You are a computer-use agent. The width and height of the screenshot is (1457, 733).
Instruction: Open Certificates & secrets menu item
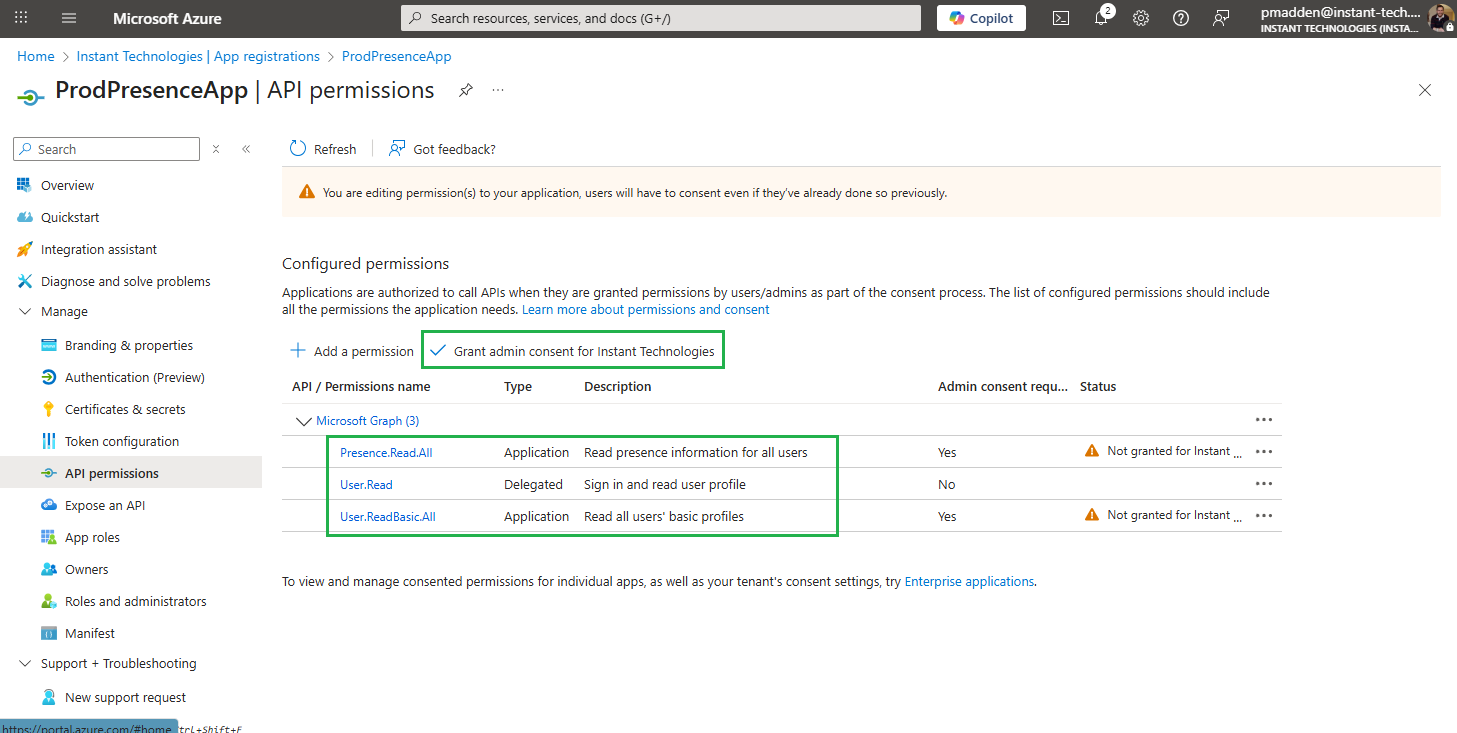coord(125,409)
